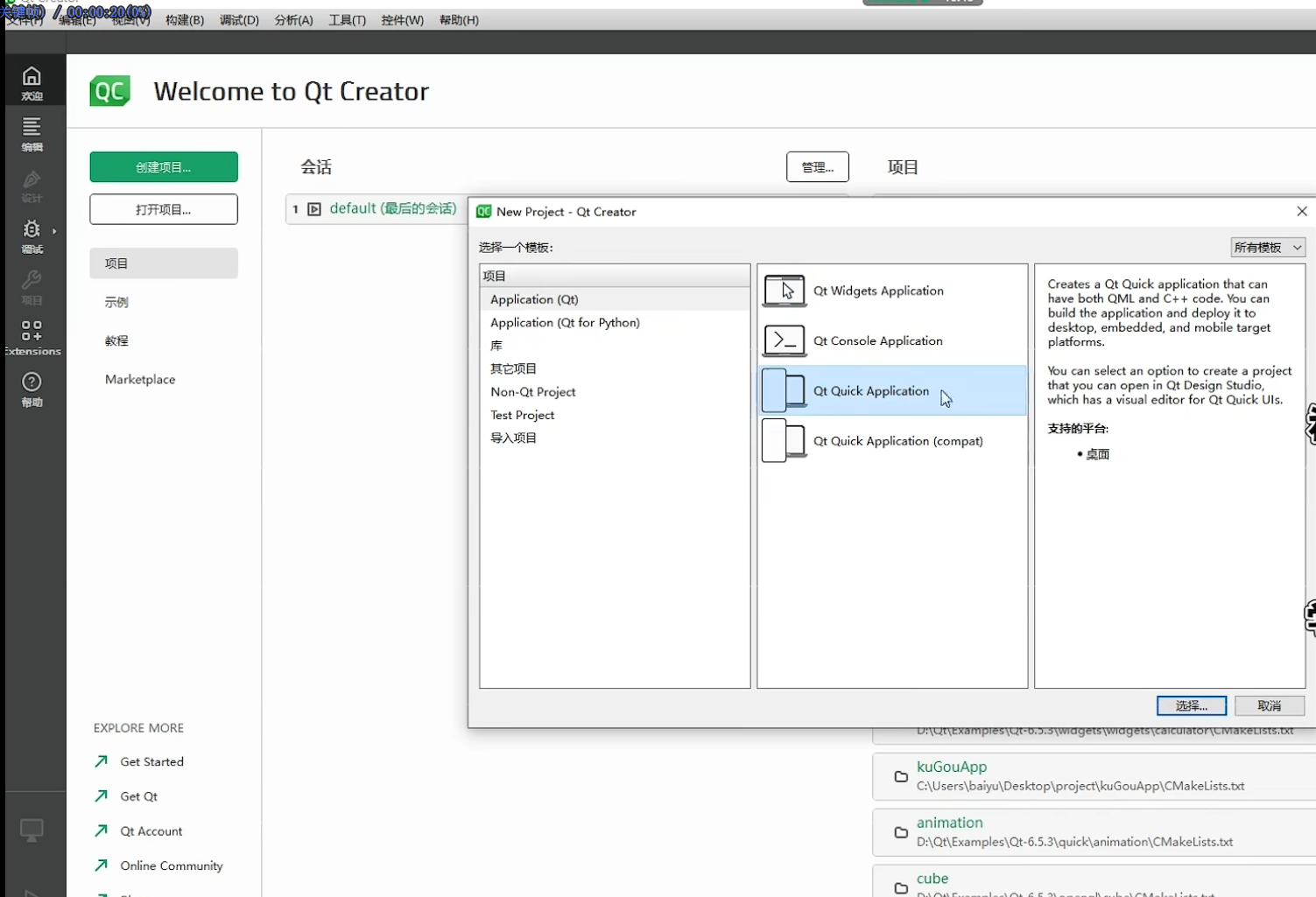Click folder icon beside kuGouApp project
This screenshot has width=1316, height=897.
(x=900, y=776)
